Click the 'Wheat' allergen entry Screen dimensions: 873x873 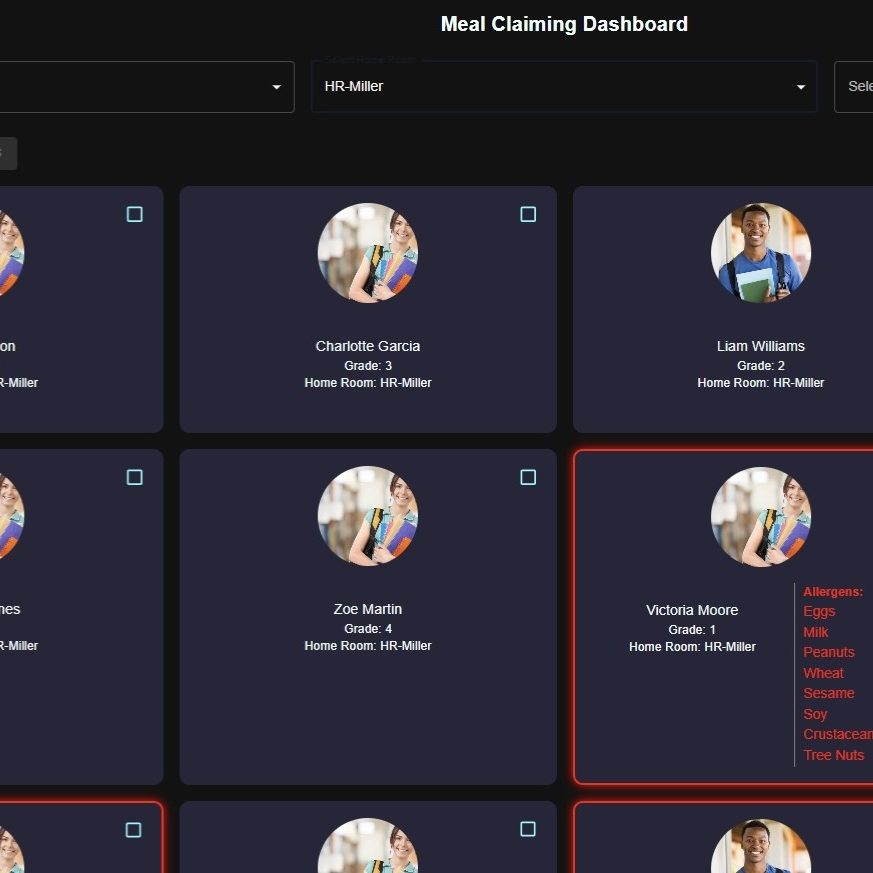click(823, 673)
